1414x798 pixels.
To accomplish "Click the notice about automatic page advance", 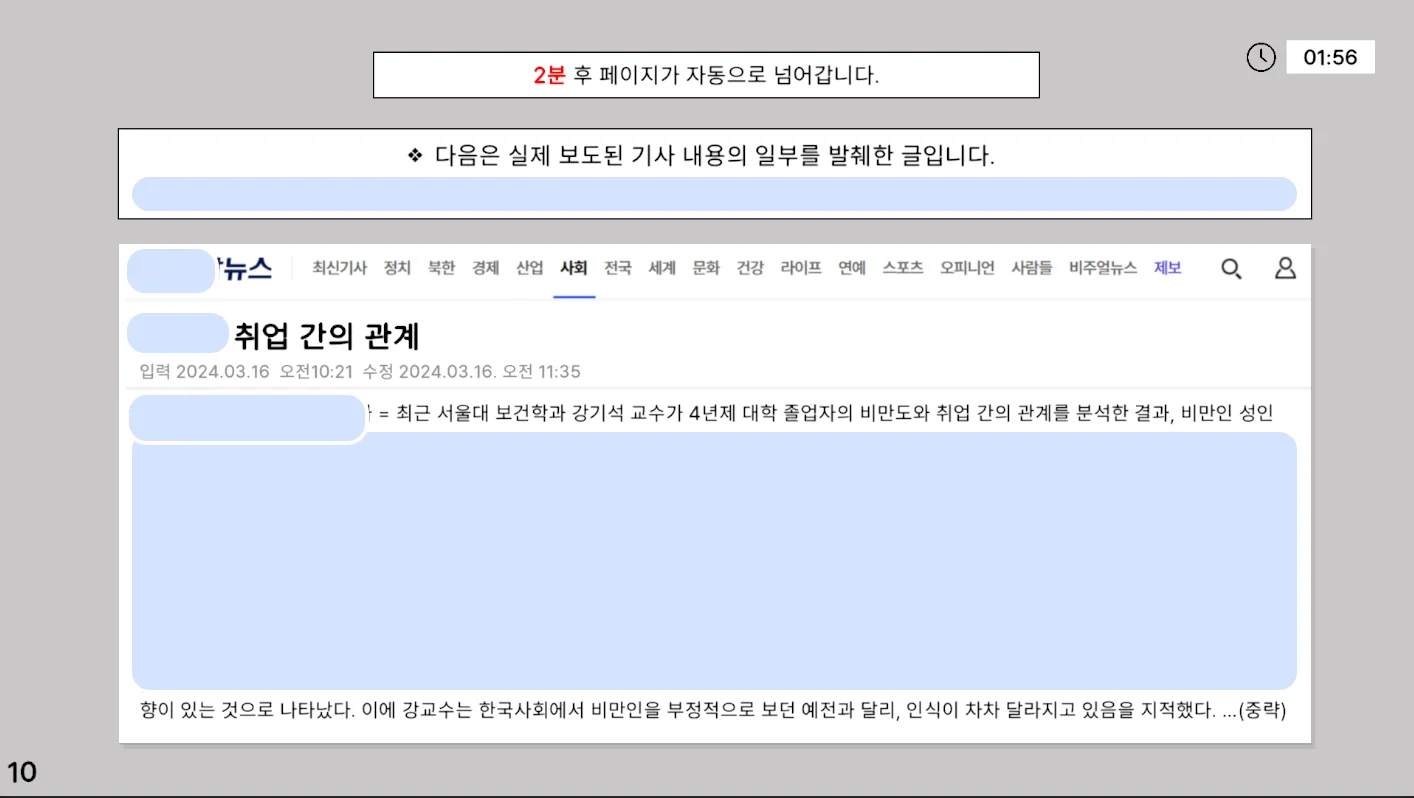I will tap(706, 75).
